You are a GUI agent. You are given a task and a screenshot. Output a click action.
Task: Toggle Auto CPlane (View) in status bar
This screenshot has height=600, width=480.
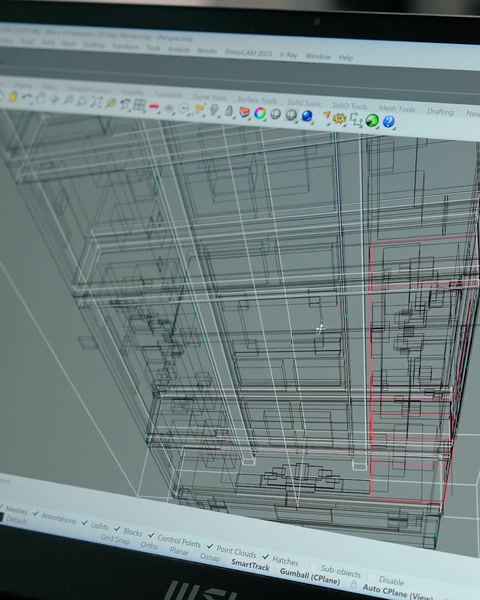click(x=398, y=593)
